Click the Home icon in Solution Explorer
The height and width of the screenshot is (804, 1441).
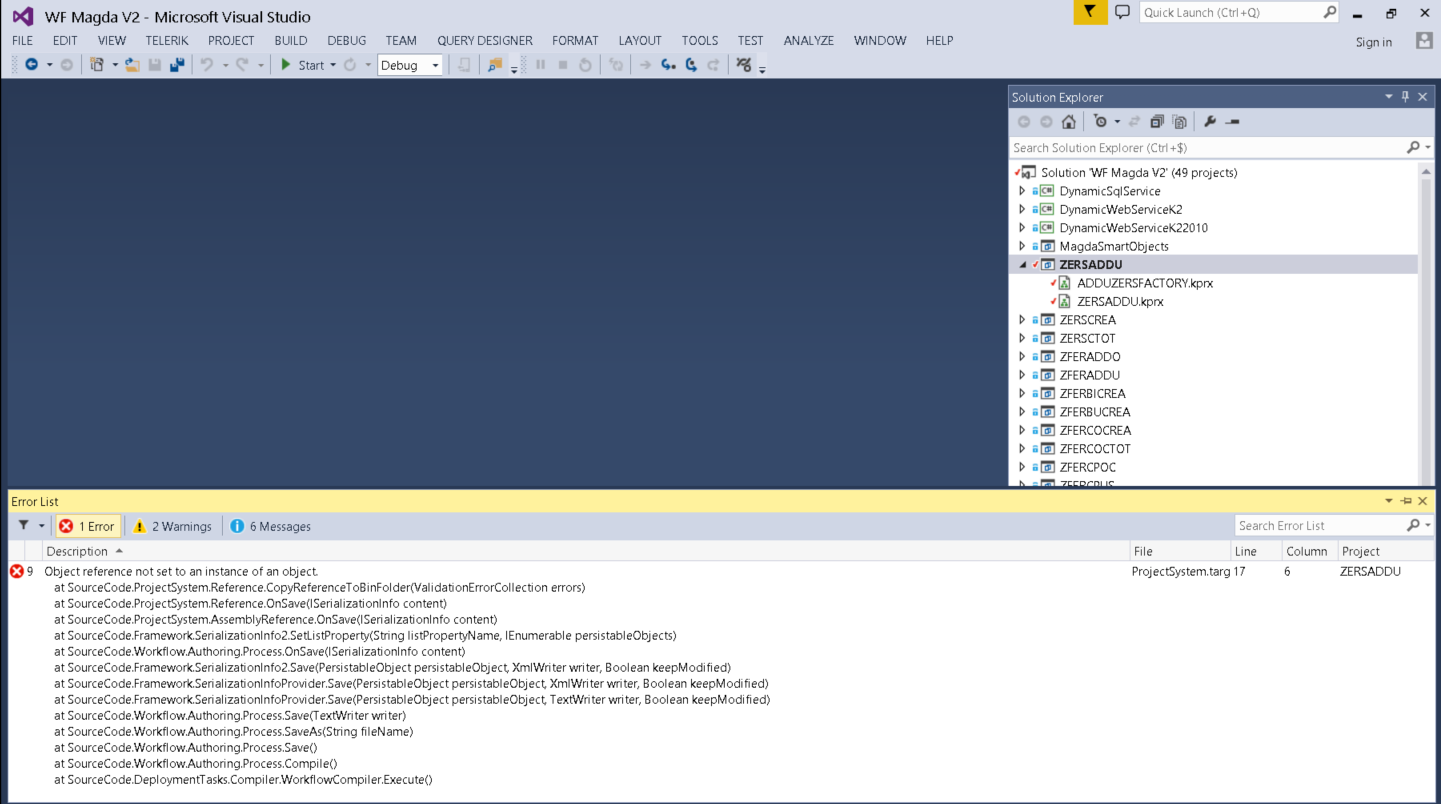(1069, 122)
